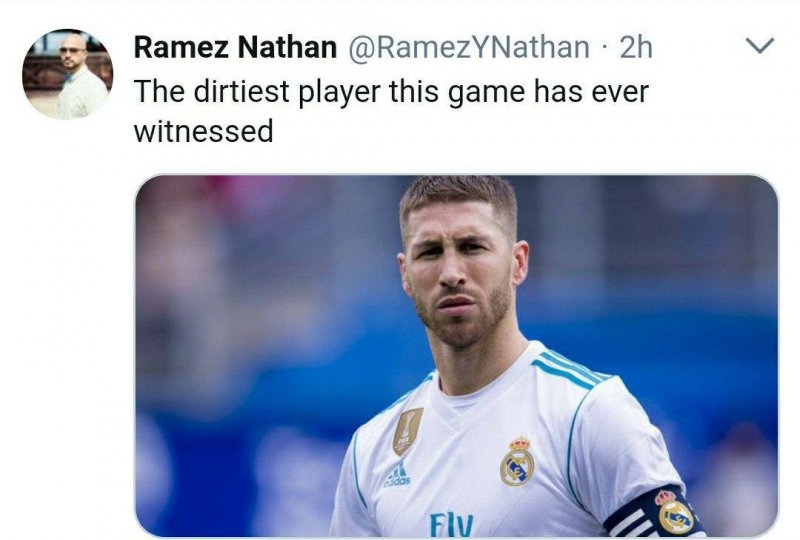Click the adidas logo on the shirt
Image resolution: width=800 pixels, height=540 pixels.
click(x=397, y=475)
